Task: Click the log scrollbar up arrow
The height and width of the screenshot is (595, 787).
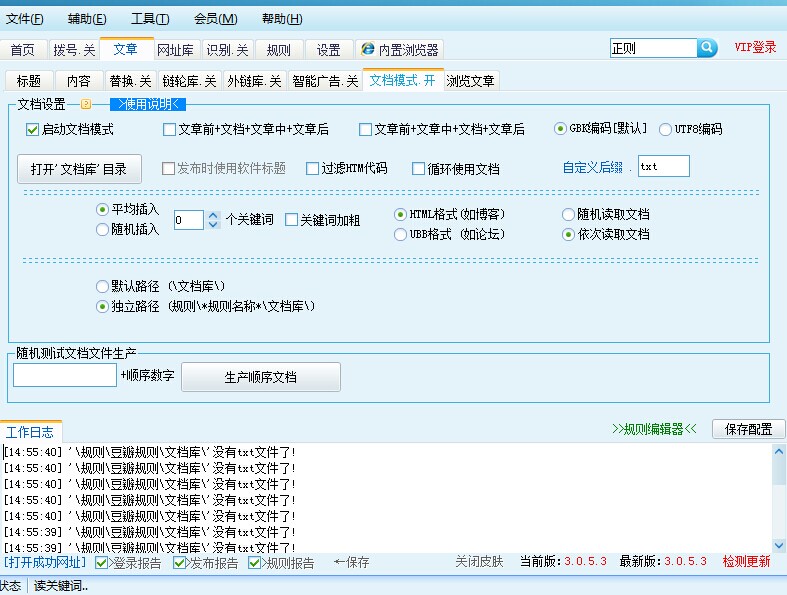Action: pyautogui.click(x=779, y=451)
